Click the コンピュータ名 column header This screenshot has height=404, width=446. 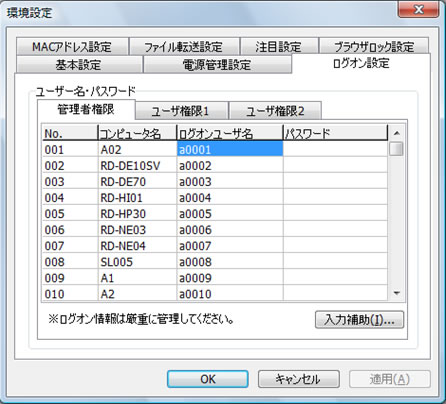point(137,133)
